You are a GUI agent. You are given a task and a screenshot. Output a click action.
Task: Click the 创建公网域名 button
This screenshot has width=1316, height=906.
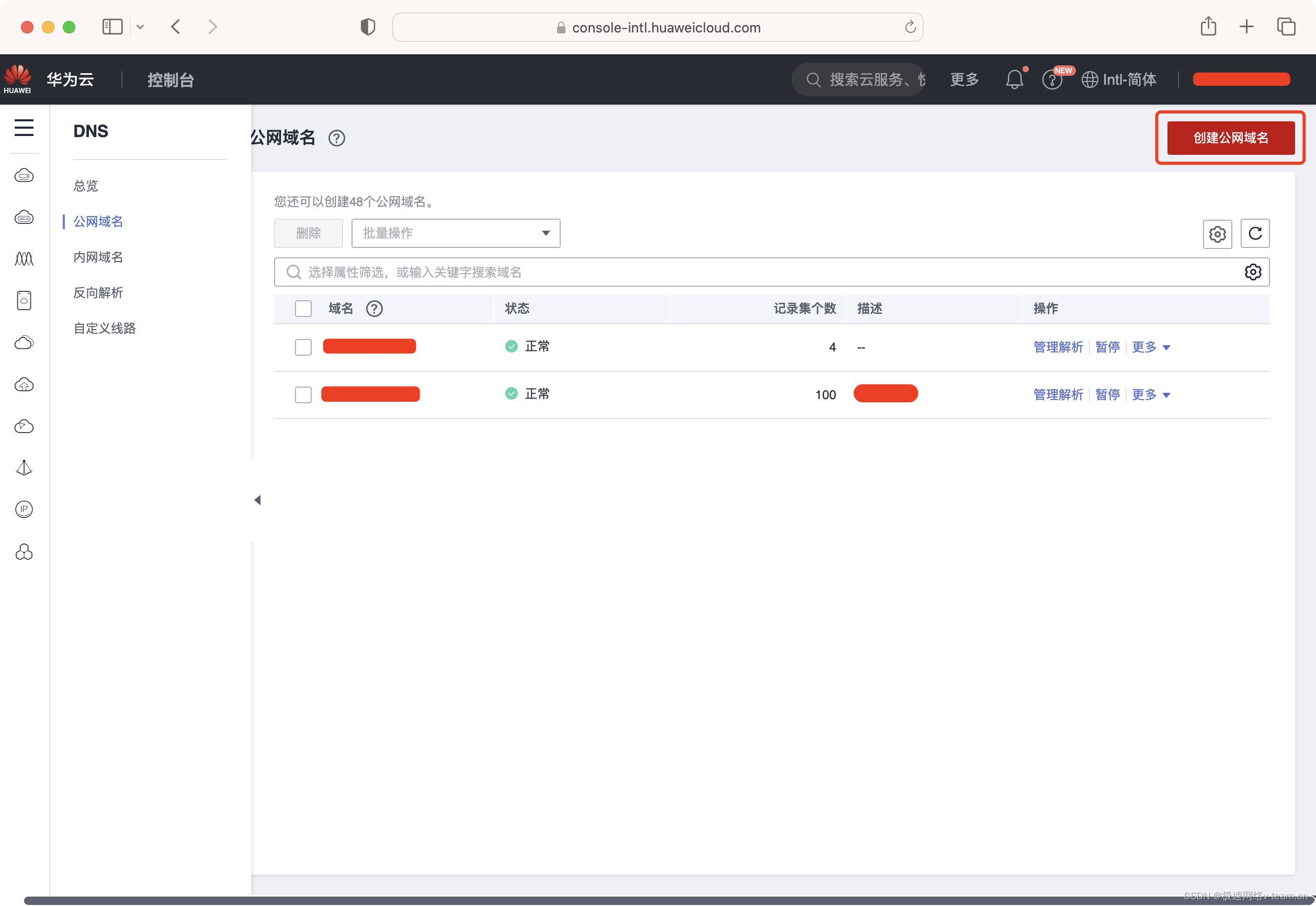1230,138
